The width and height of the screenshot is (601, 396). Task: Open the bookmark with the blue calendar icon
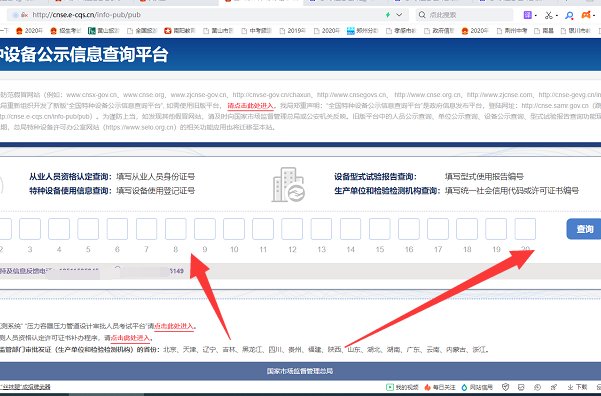362,31
